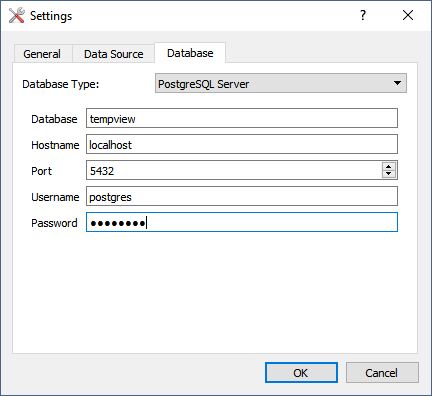Click the help question mark button
Viewport: 432px width, 396px height.
click(363, 15)
